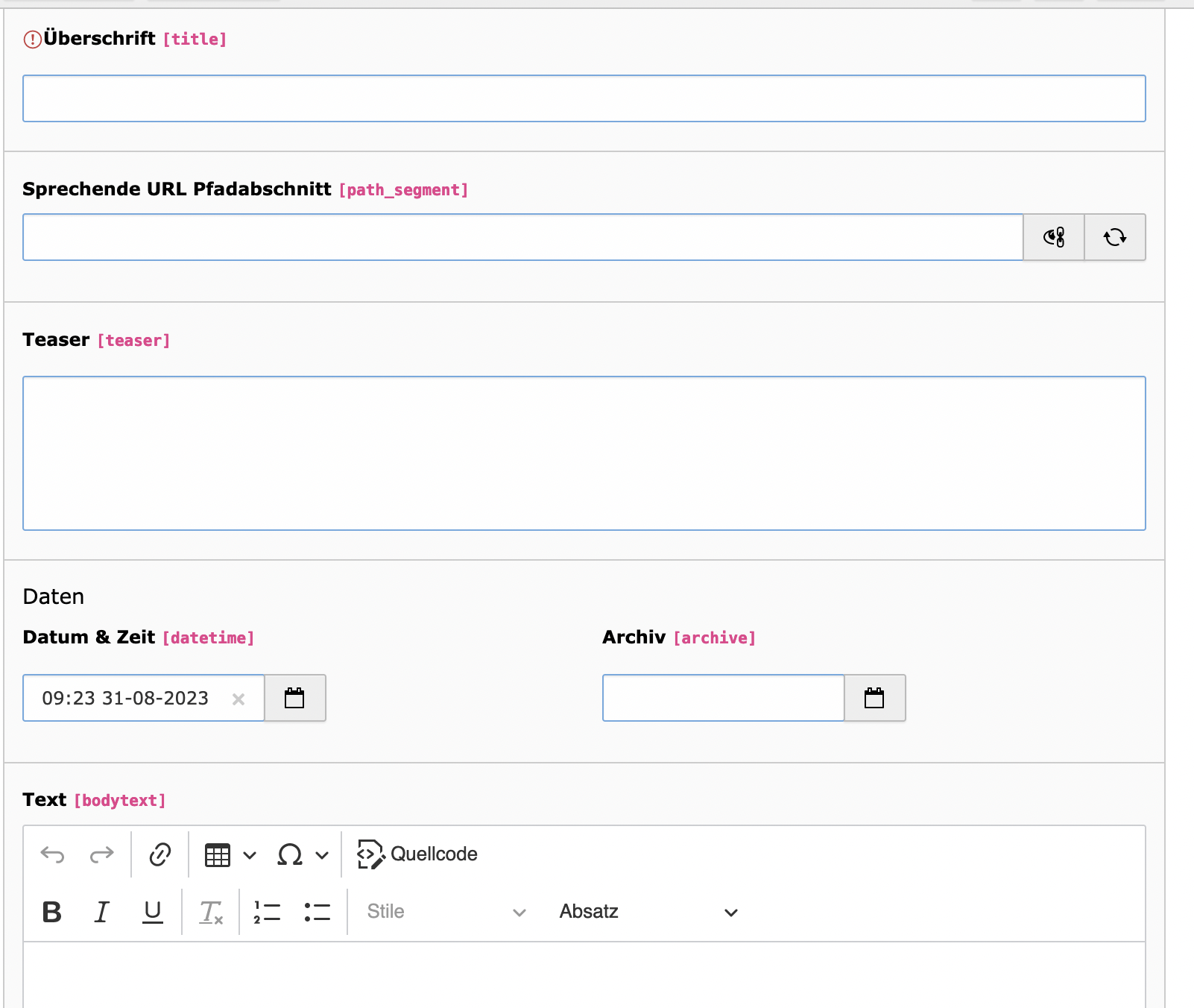Insert a bulleted list

(x=318, y=912)
